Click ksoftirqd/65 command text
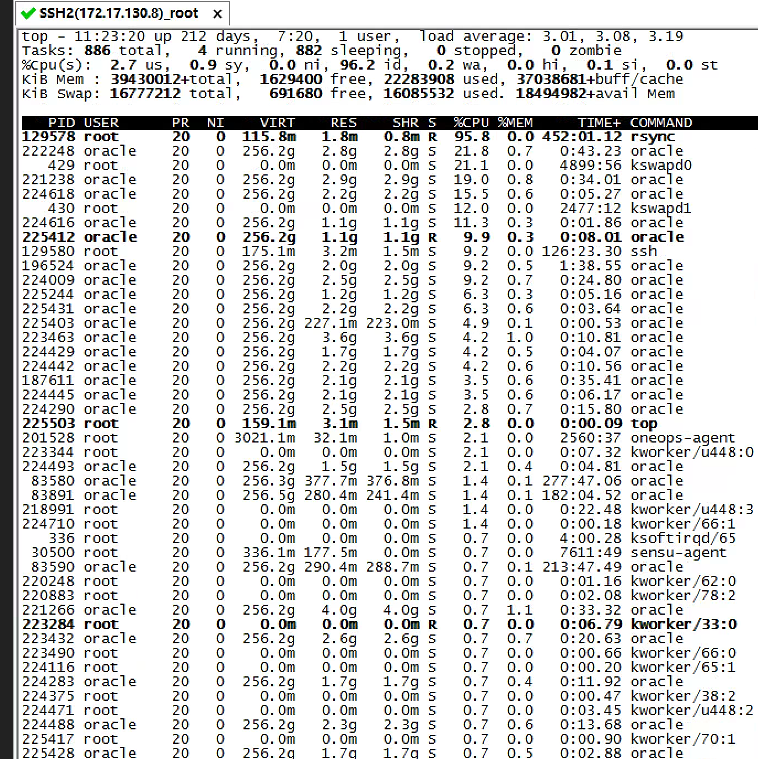758x759 pixels. pyautogui.click(x=683, y=538)
